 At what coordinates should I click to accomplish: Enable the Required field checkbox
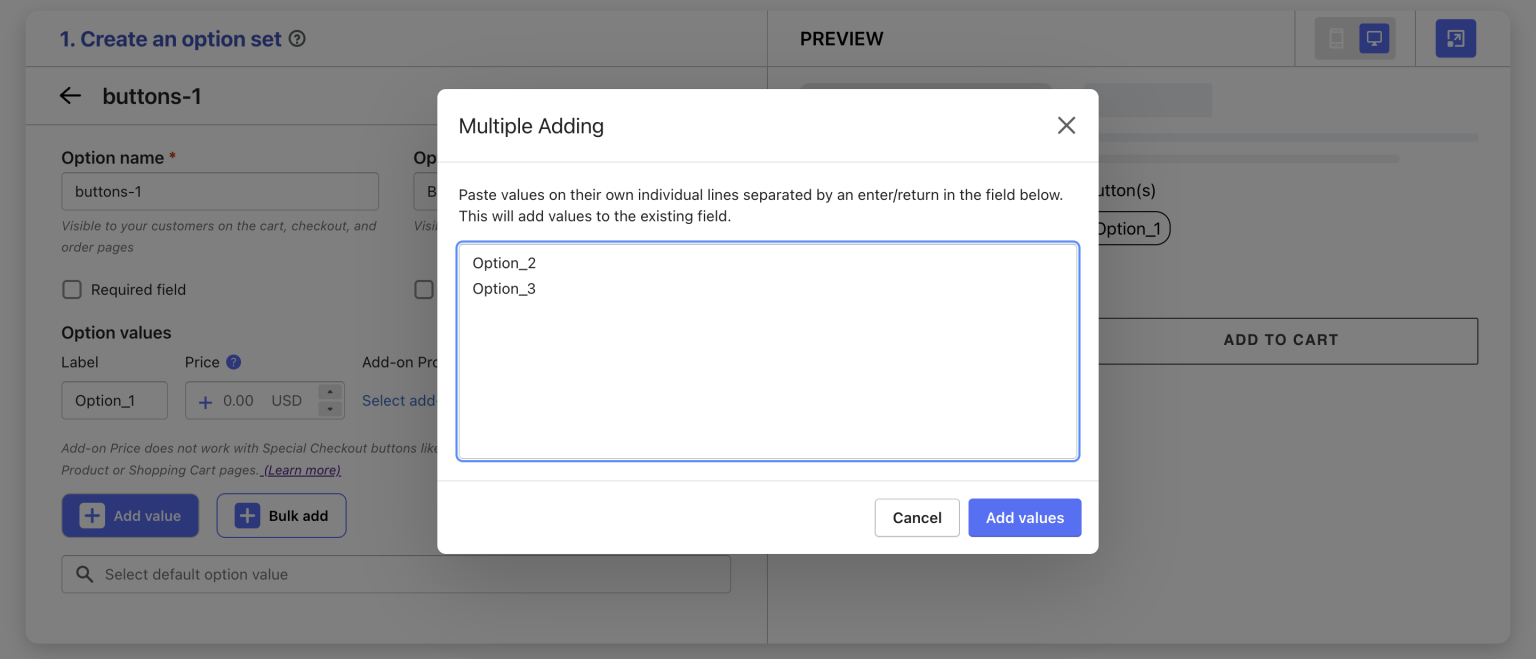(71, 289)
